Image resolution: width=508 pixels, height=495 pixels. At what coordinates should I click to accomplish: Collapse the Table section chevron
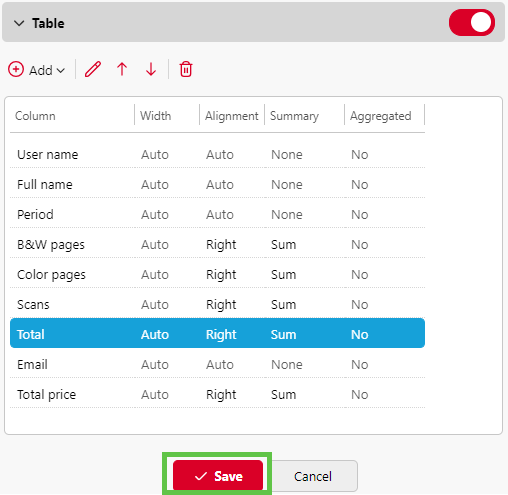click(x=19, y=23)
